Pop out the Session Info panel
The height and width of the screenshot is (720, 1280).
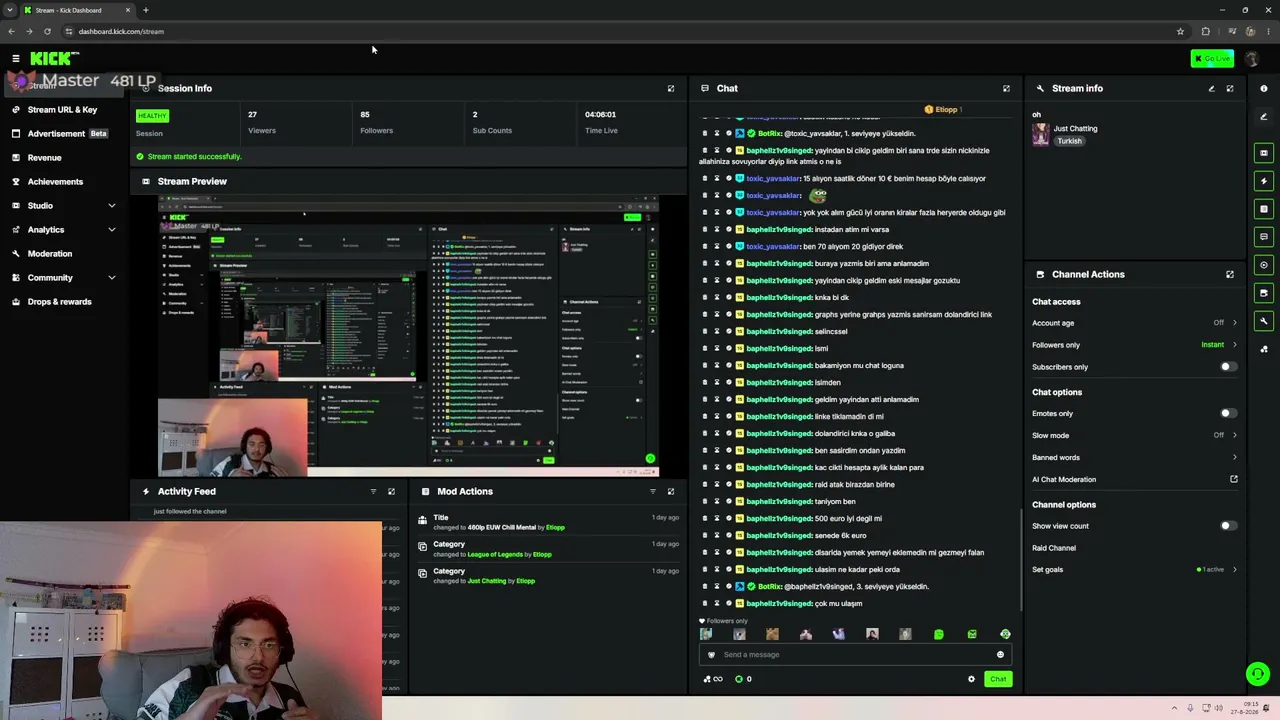[x=671, y=88]
